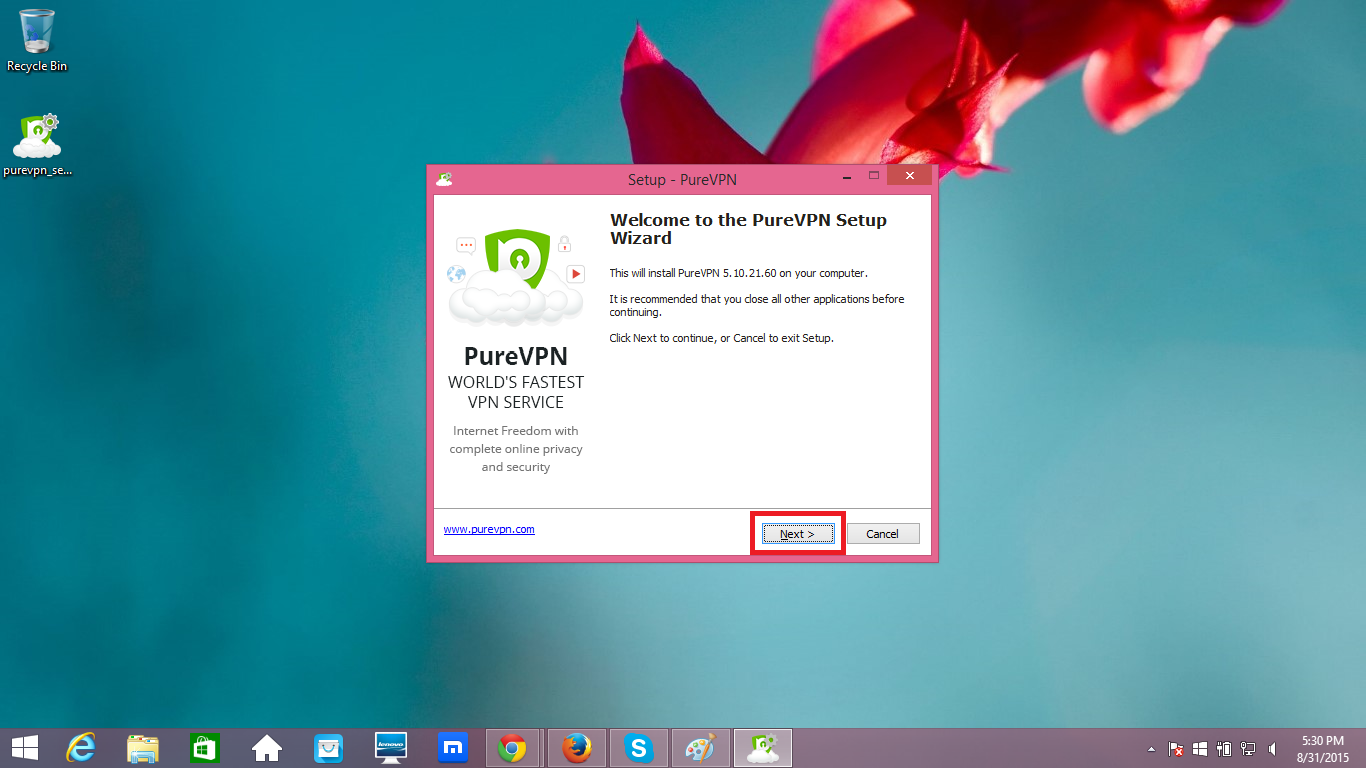
Task: Click the 5:30 PM clock and date
Action: [1323, 748]
